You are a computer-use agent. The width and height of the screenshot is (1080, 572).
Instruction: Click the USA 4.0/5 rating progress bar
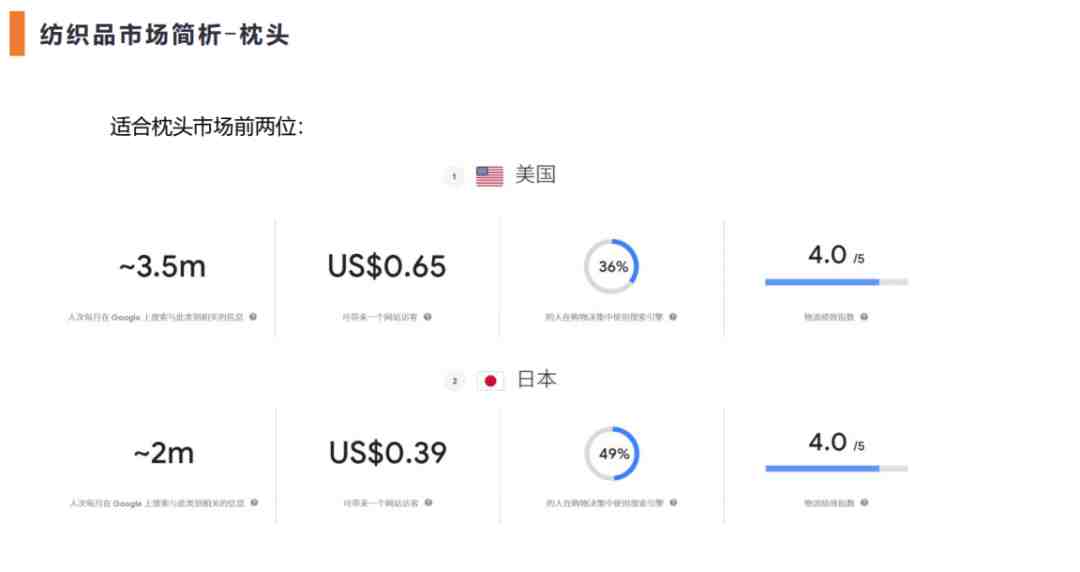pyautogui.click(x=836, y=282)
